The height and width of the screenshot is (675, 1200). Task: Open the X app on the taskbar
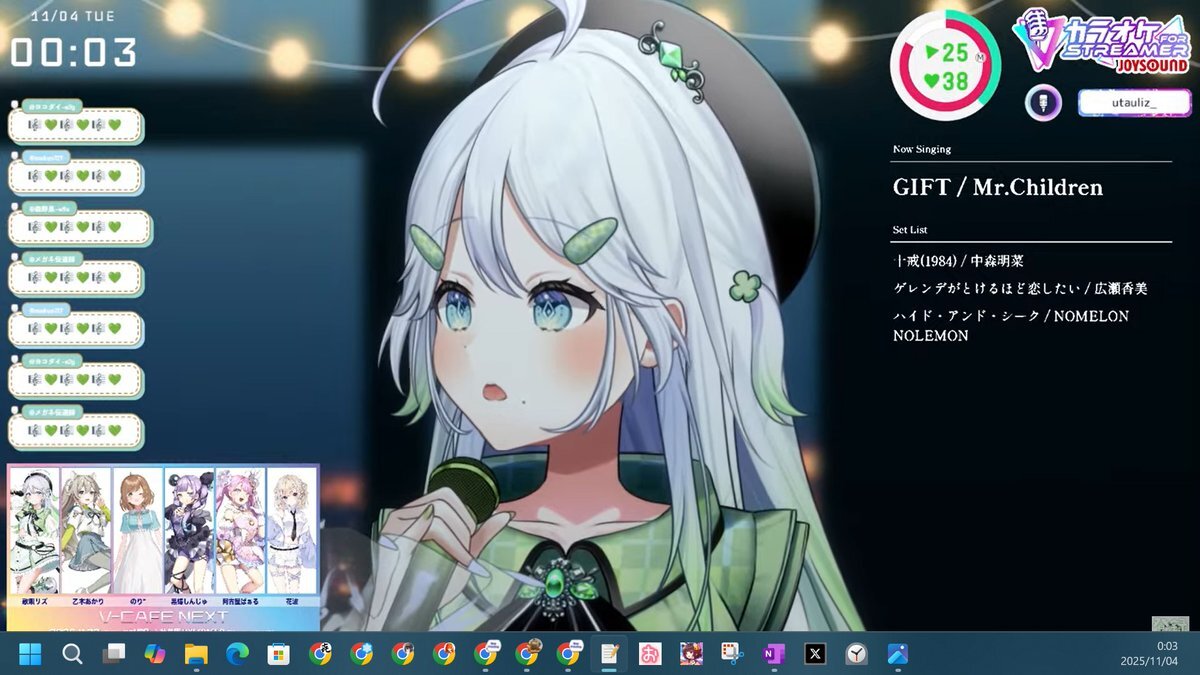(x=815, y=654)
